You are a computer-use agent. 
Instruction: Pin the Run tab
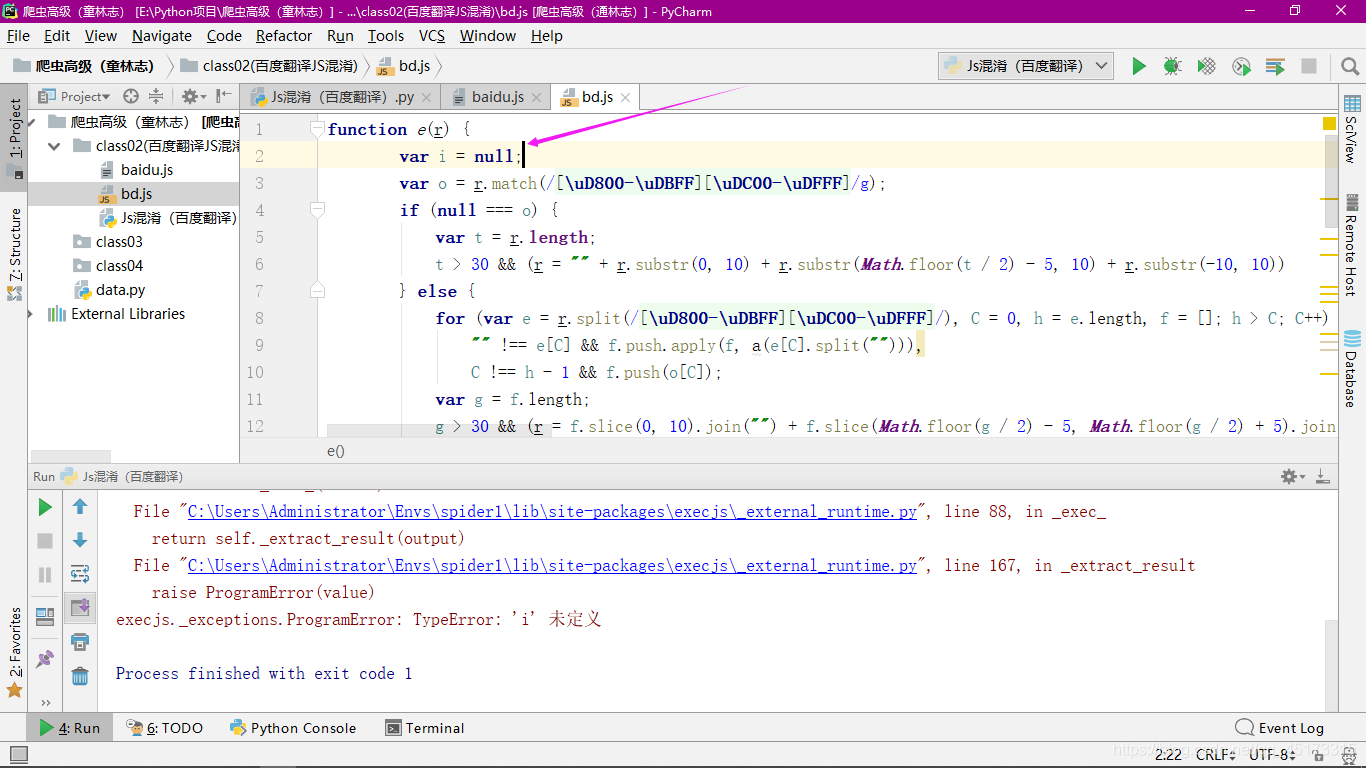click(45, 659)
